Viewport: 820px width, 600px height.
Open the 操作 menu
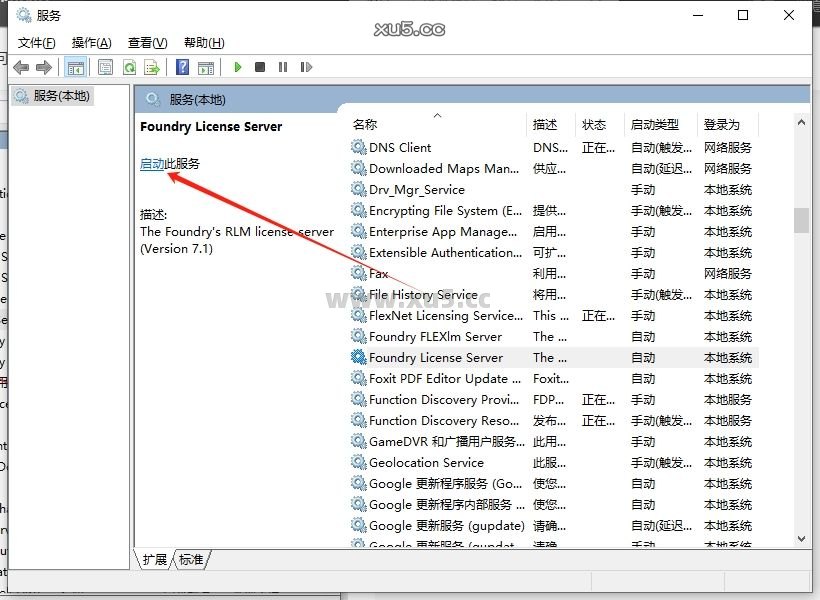[91, 42]
